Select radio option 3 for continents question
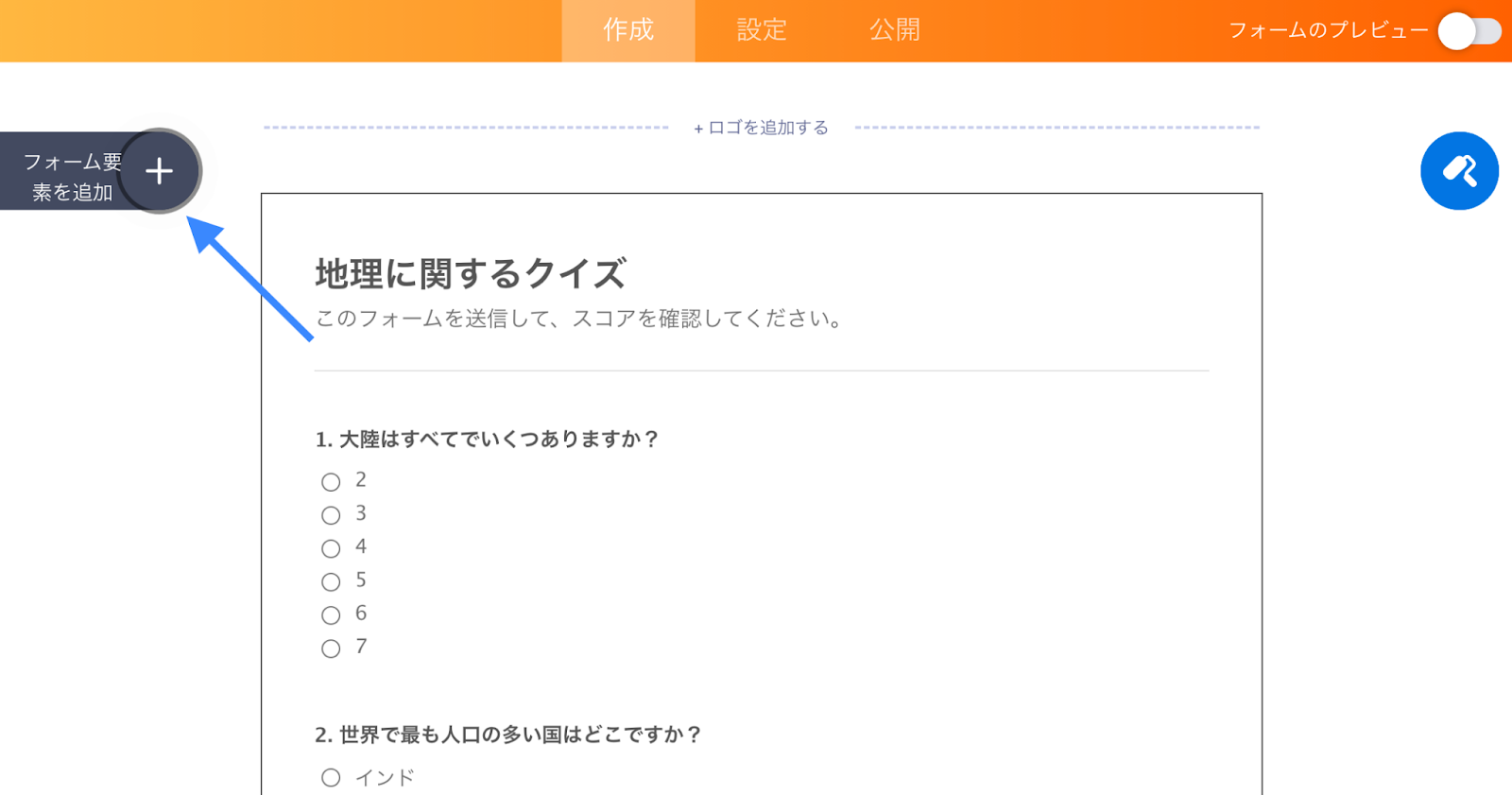Image resolution: width=1512 pixels, height=795 pixels. click(331, 515)
